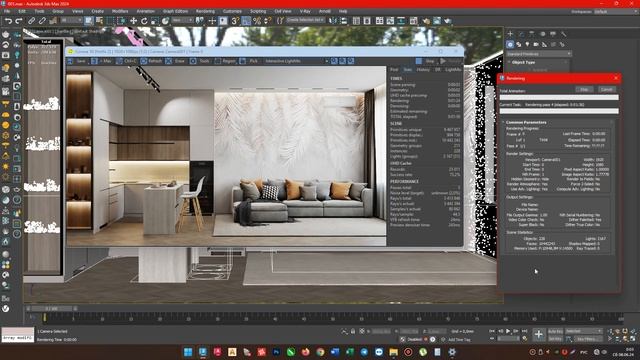Undo the last action in the main toolbar
Viewport: 640px width, 360px height.
pyautogui.click(x=8, y=21)
